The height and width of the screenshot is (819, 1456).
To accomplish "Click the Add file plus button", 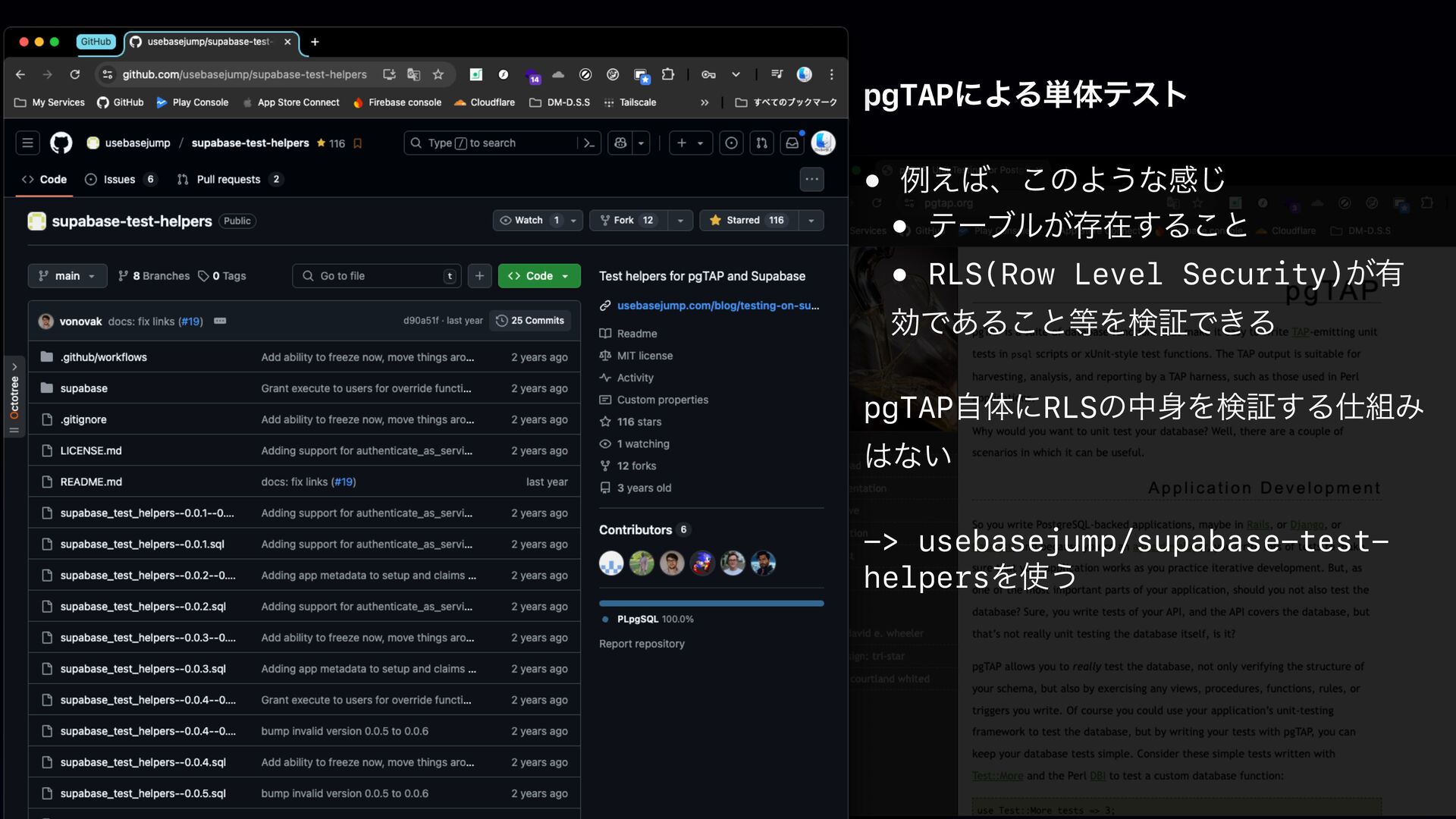I will (479, 276).
